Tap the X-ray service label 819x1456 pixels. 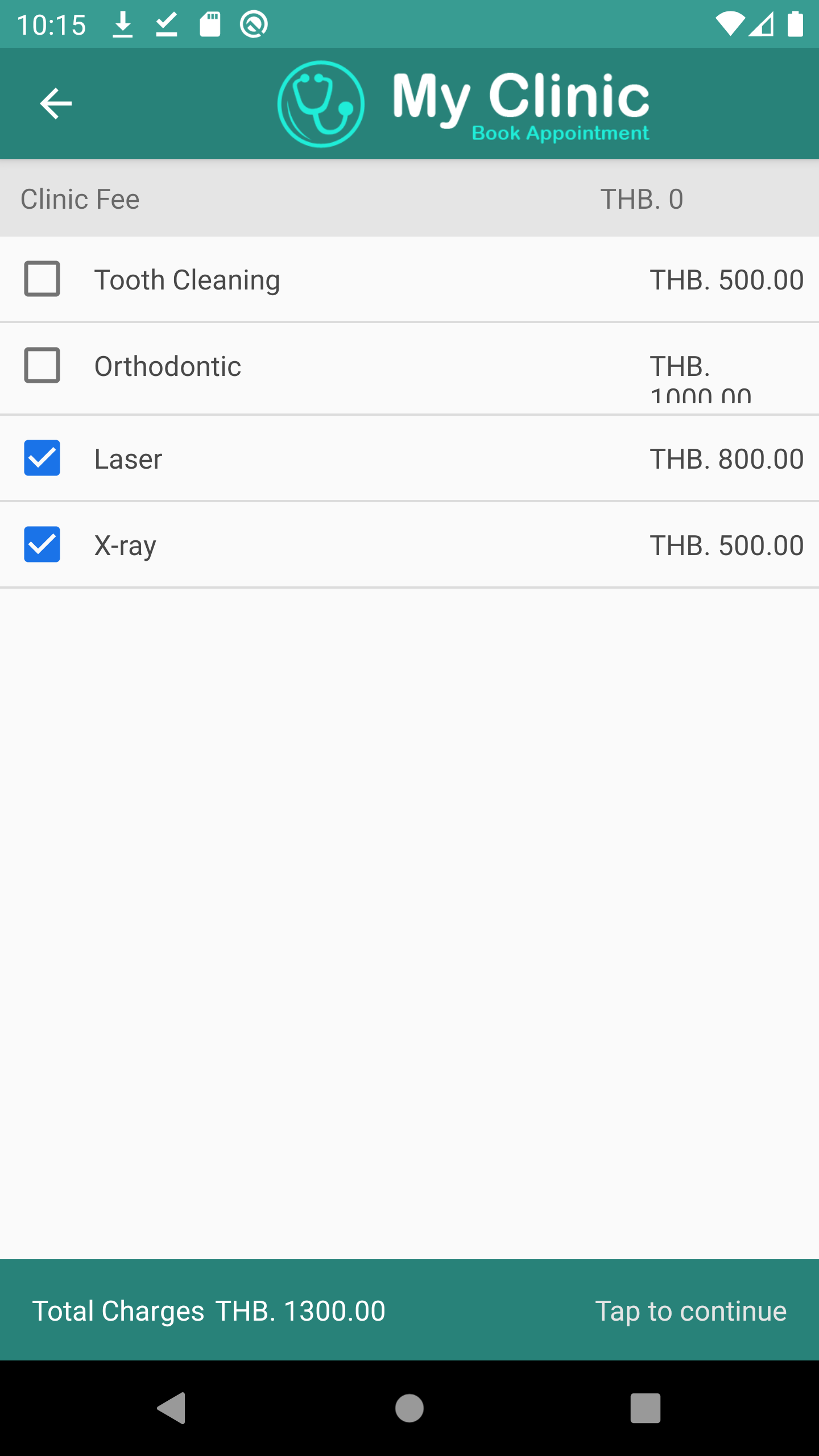(125, 545)
